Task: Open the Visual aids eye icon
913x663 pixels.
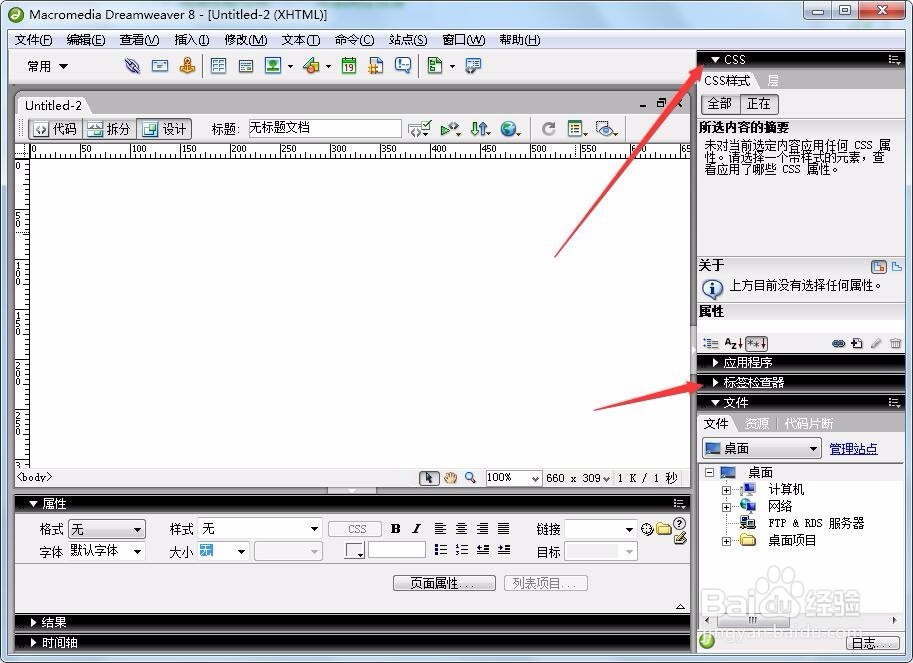Action: coord(606,129)
